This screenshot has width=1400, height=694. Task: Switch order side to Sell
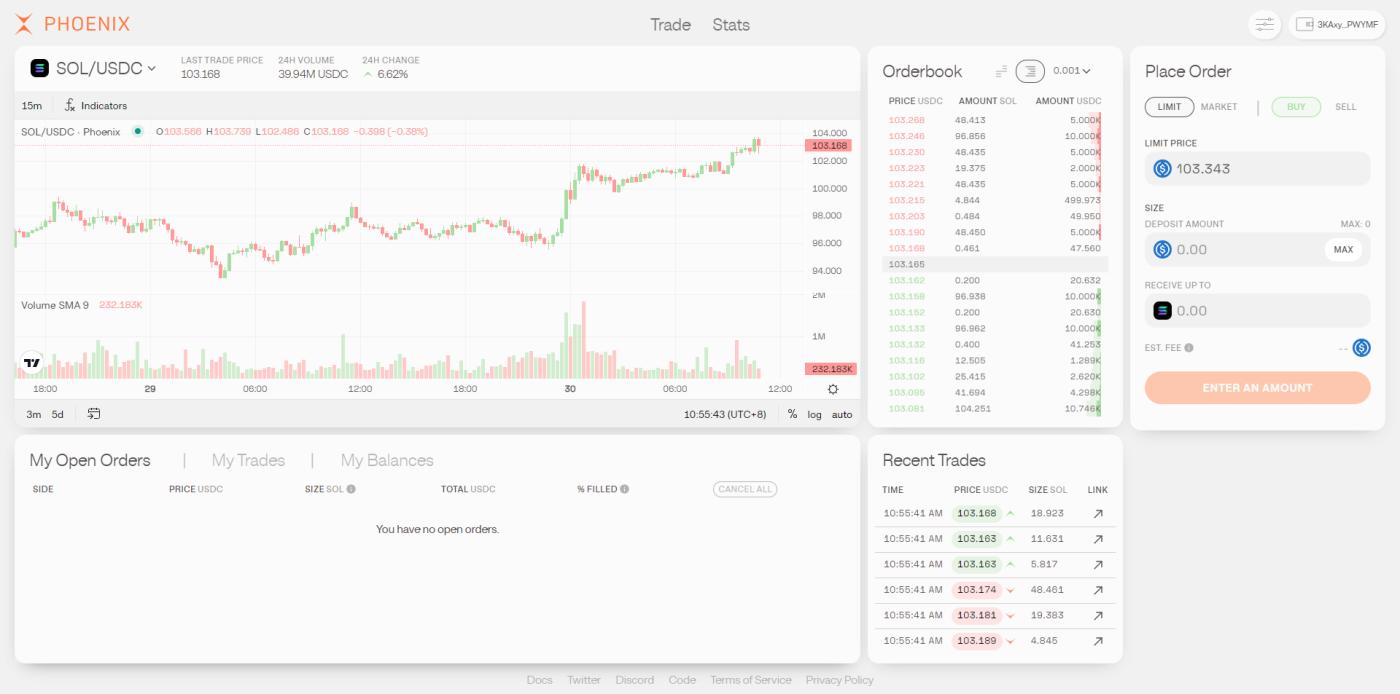tap(1345, 107)
